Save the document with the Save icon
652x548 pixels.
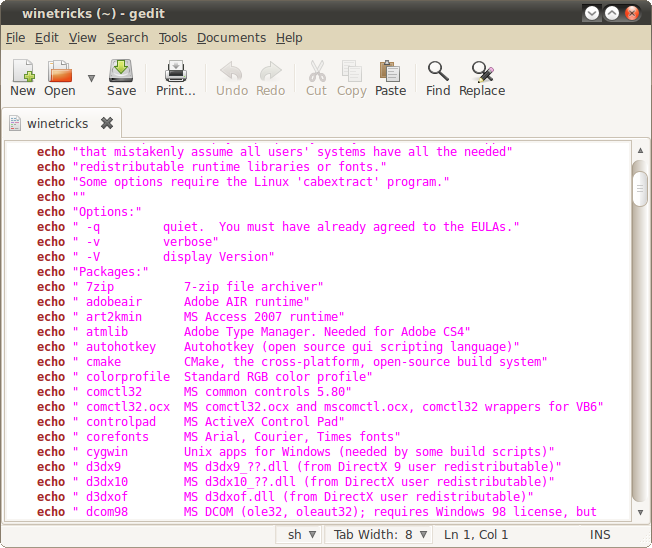click(x=121, y=72)
